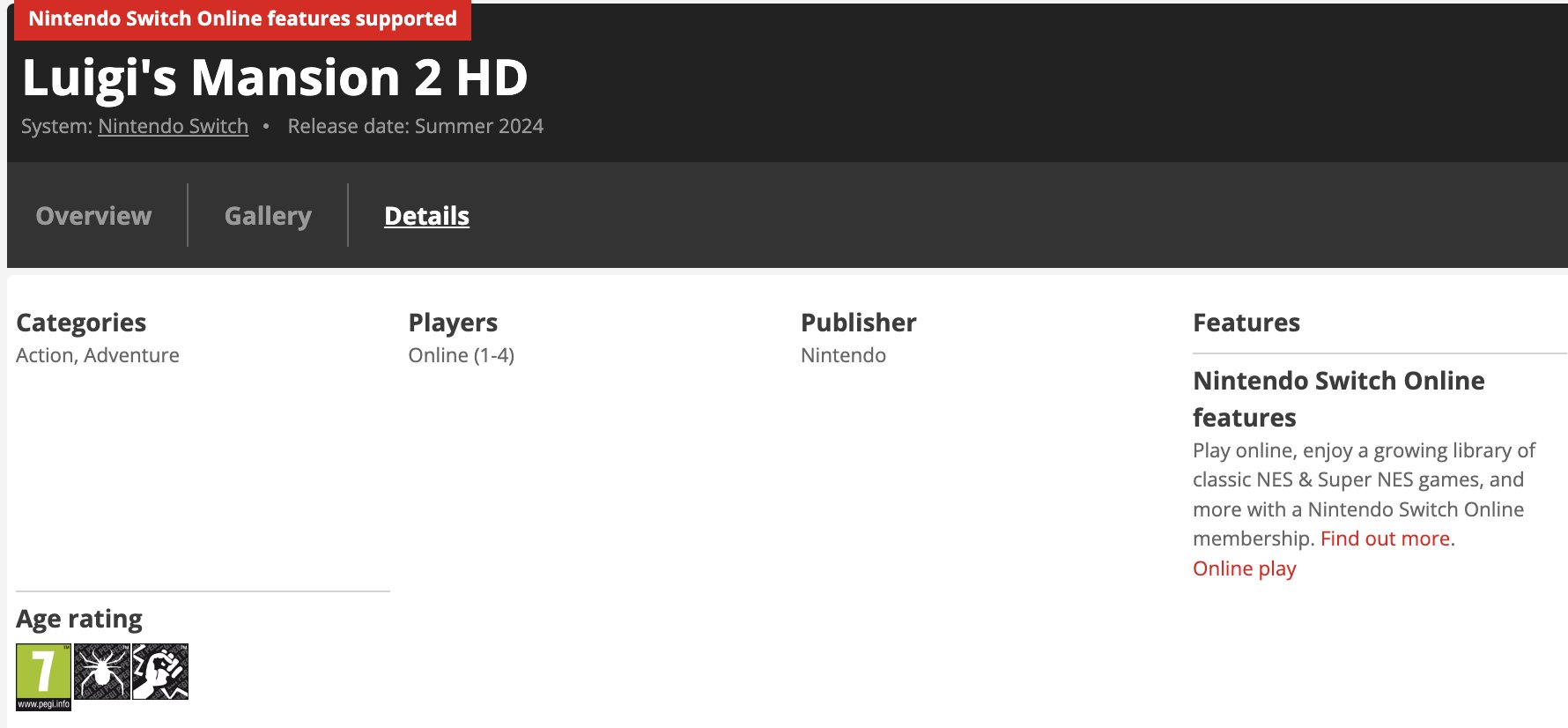This screenshot has height=728, width=1568.
Task: Click the Features heading
Action: (1246, 323)
